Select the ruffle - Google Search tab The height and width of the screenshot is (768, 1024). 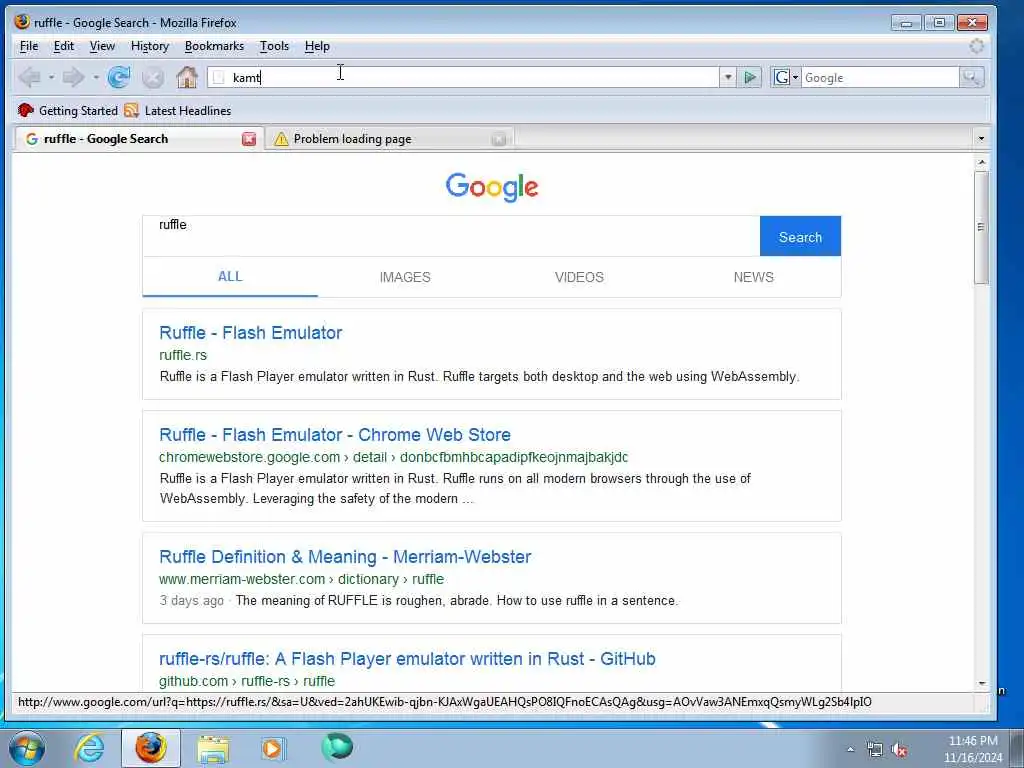point(138,139)
